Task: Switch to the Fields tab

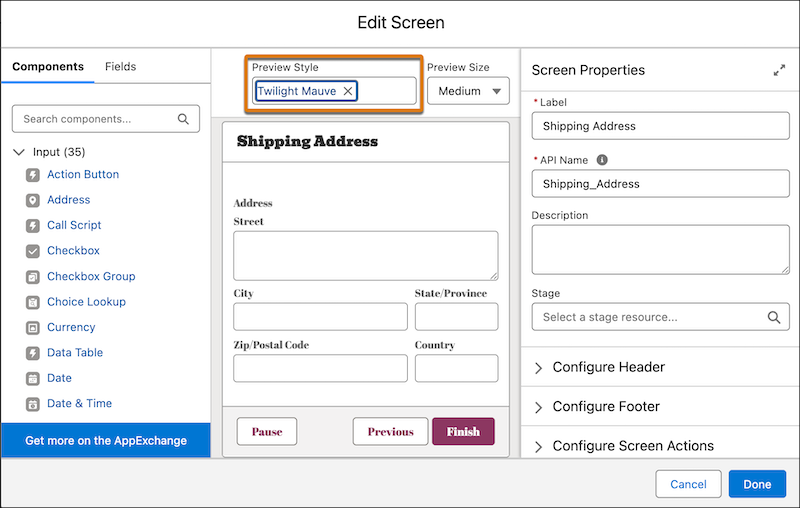Action: pyautogui.click(x=120, y=67)
